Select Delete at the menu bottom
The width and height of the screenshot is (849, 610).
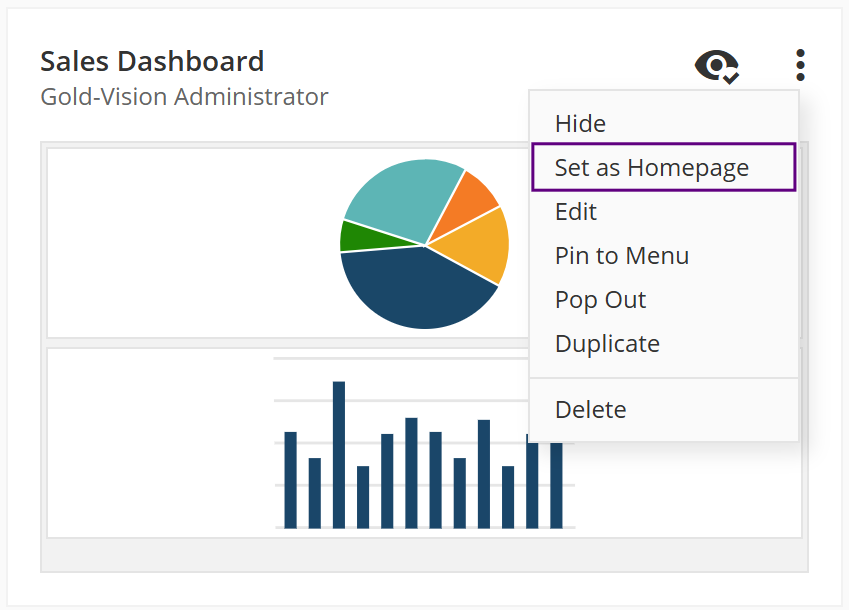[x=590, y=409]
